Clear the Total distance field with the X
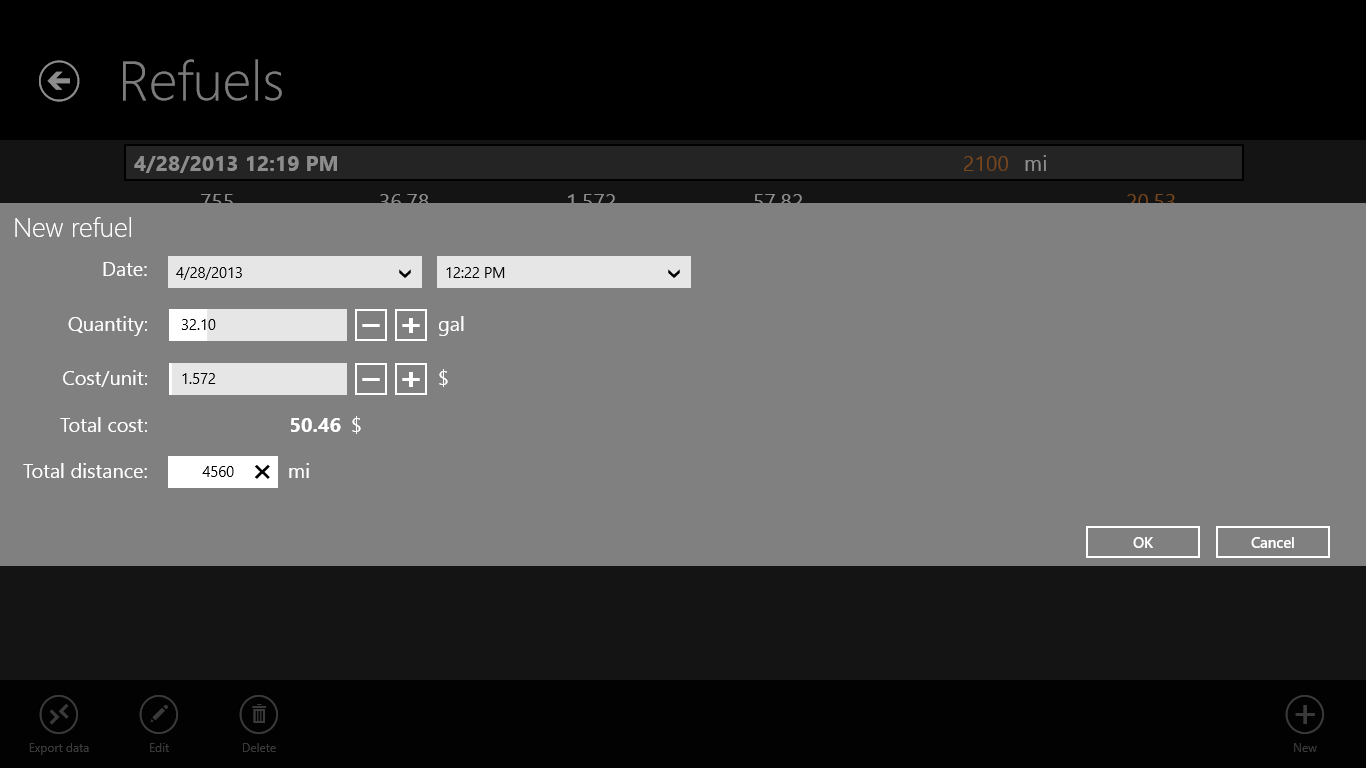Screen dimensions: 1366x768 point(262,472)
